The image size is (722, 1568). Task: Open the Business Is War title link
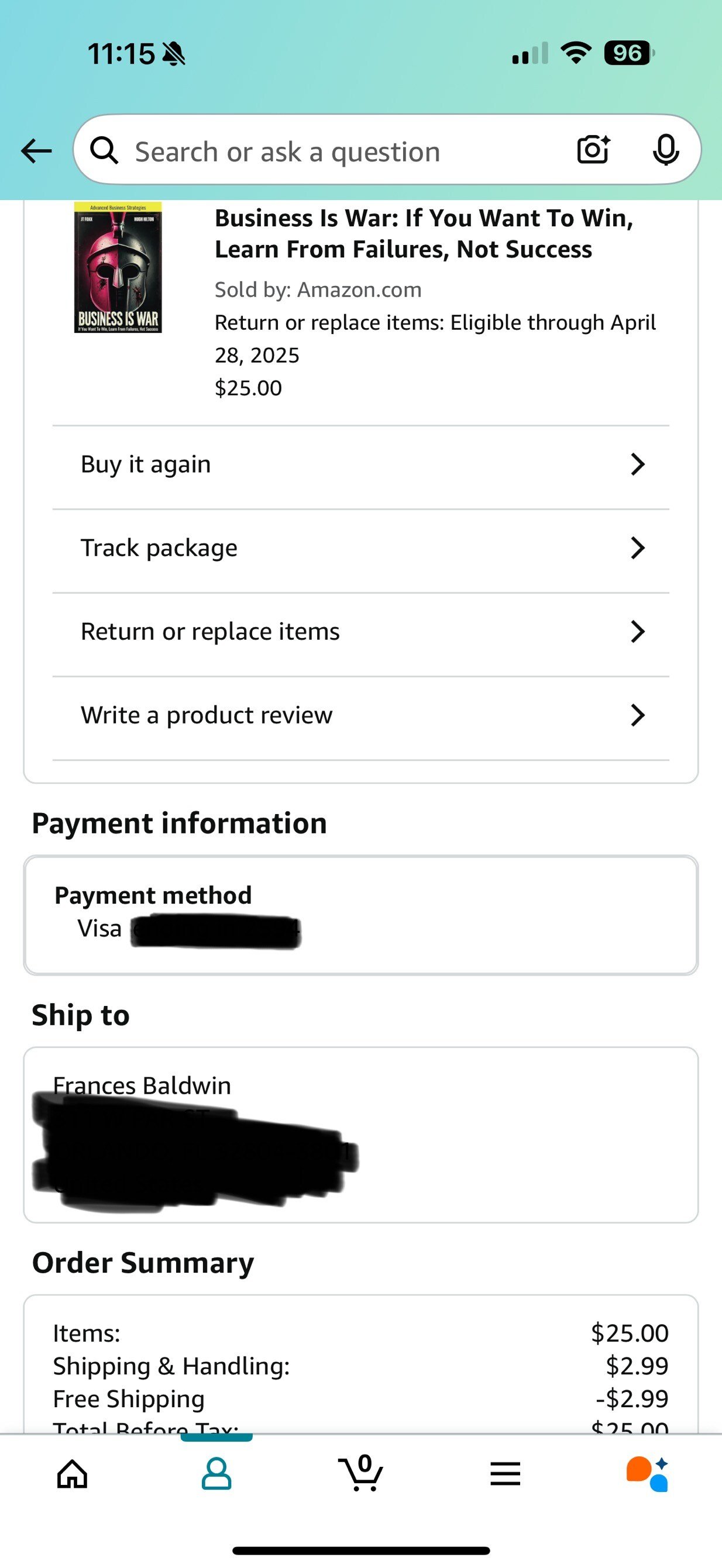coord(424,234)
